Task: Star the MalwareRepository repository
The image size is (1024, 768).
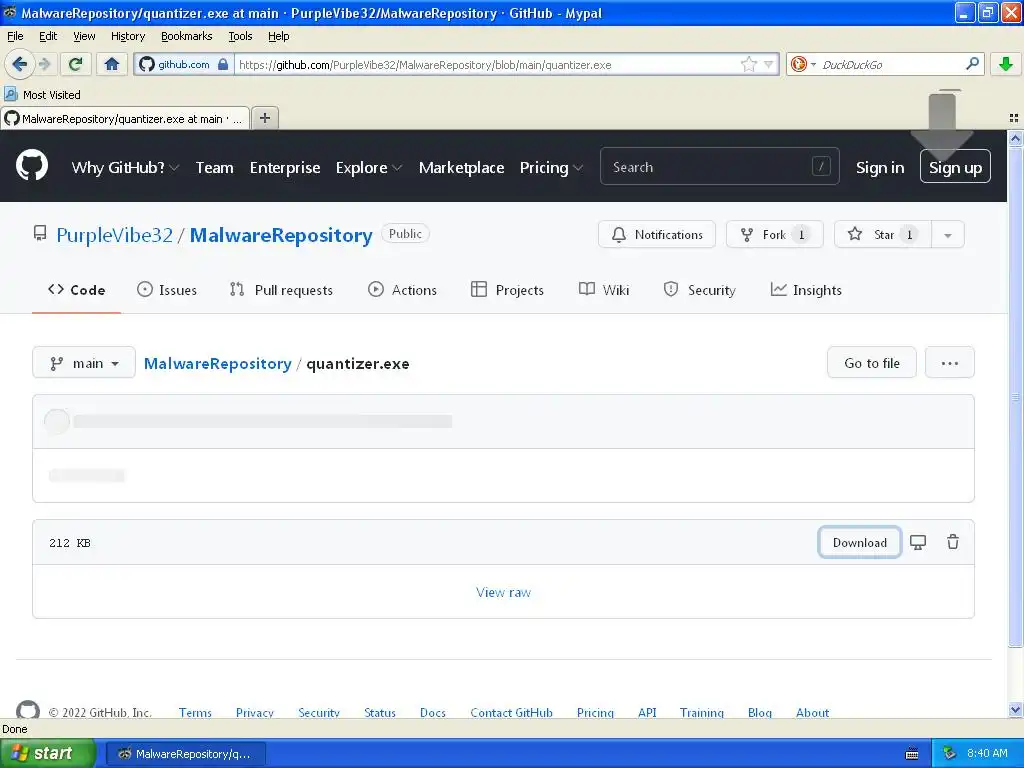Action: tap(883, 235)
